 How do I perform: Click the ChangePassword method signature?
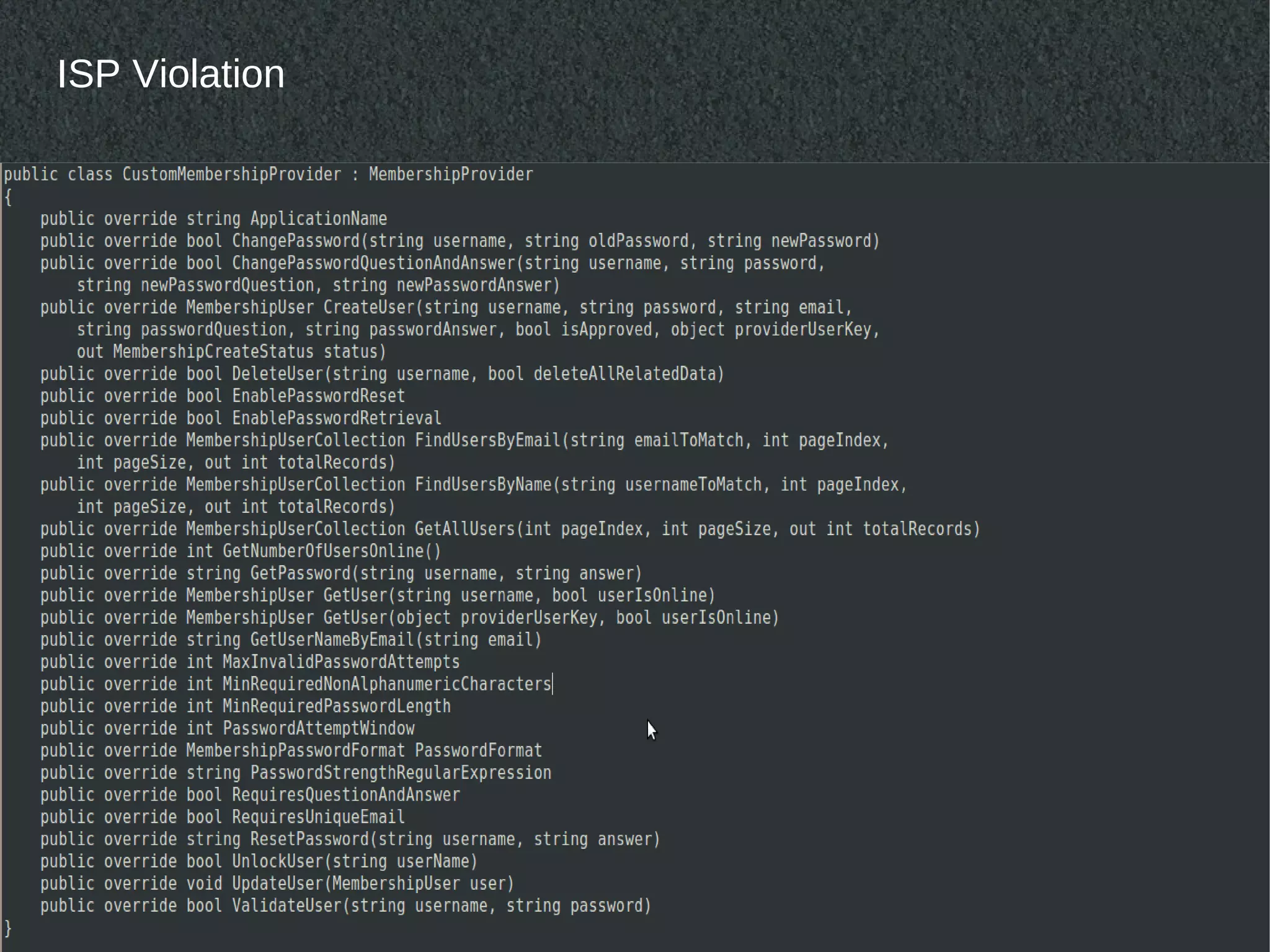click(460, 241)
